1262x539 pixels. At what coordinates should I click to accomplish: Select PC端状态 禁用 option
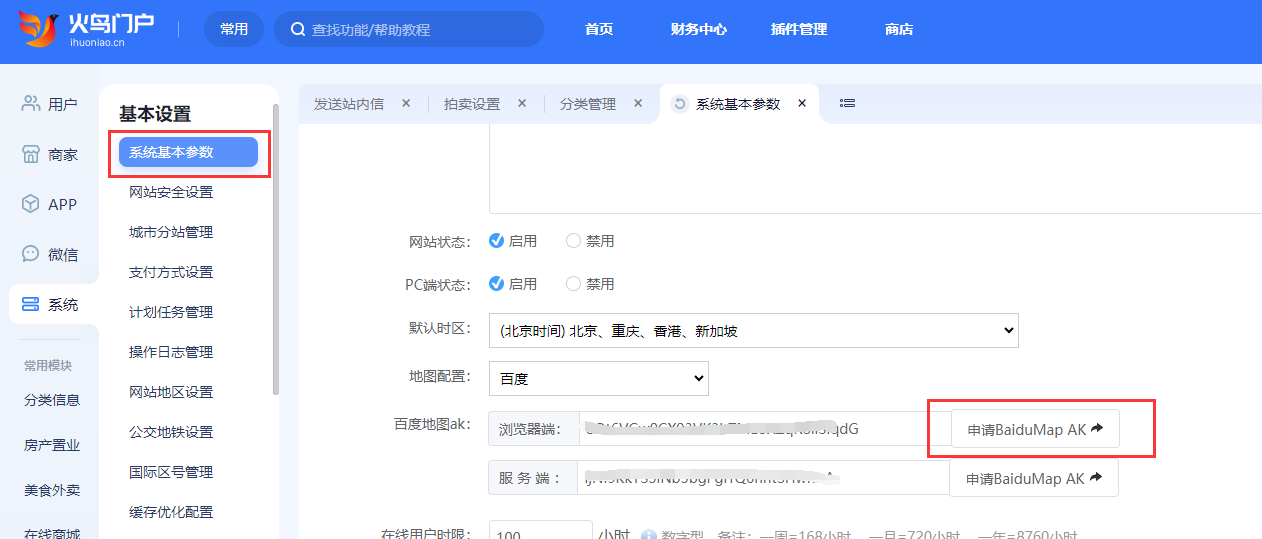pos(573,283)
